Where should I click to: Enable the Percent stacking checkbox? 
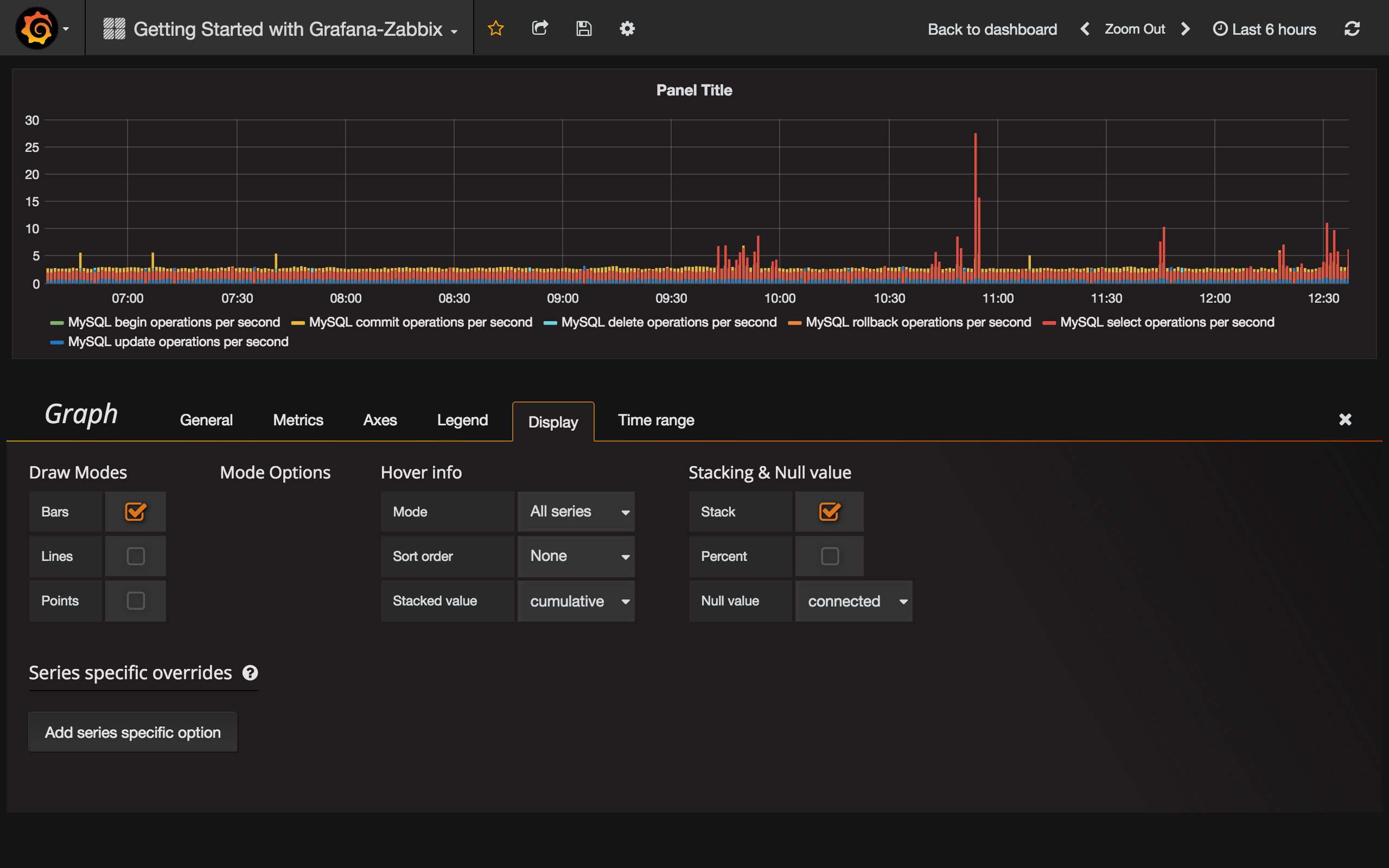point(830,556)
